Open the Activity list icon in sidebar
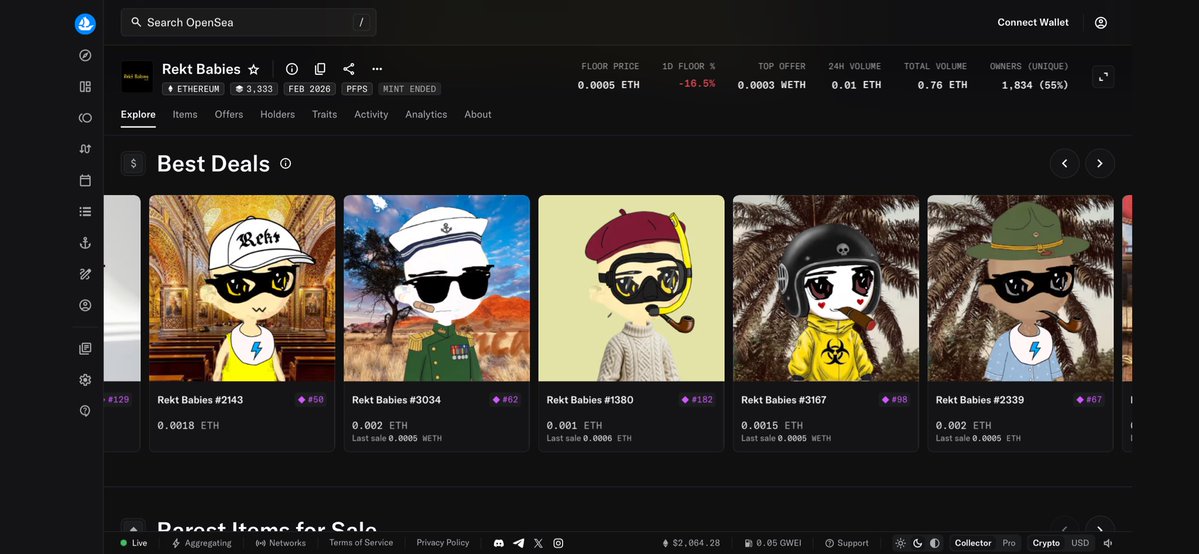The image size is (1199, 554). pyautogui.click(x=85, y=211)
